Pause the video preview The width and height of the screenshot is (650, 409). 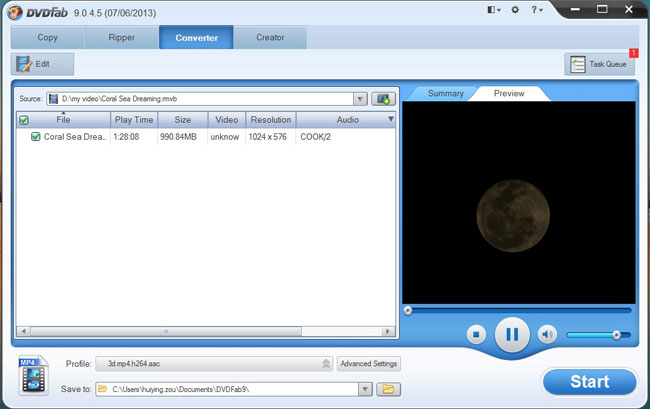click(x=512, y=334)
